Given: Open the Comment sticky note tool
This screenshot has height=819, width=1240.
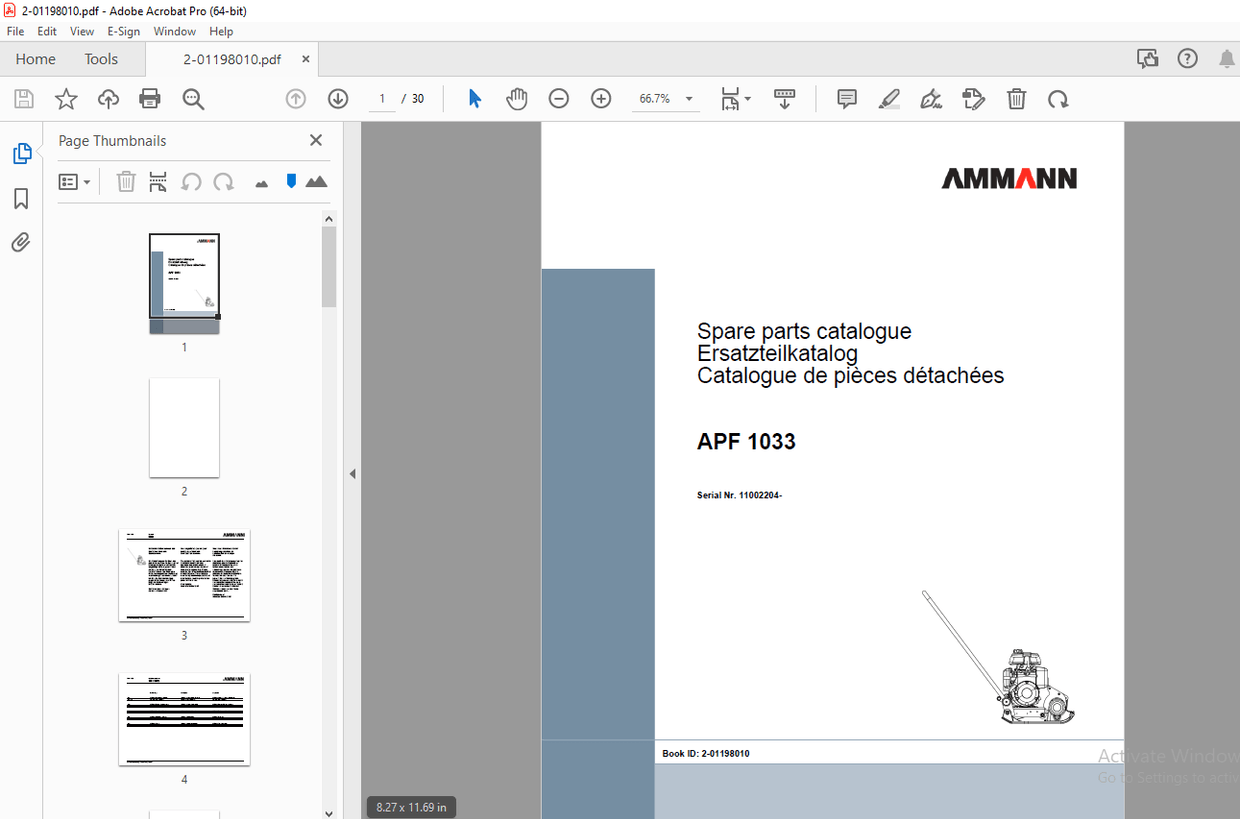Looking at the screenshot, I should 846,98.
